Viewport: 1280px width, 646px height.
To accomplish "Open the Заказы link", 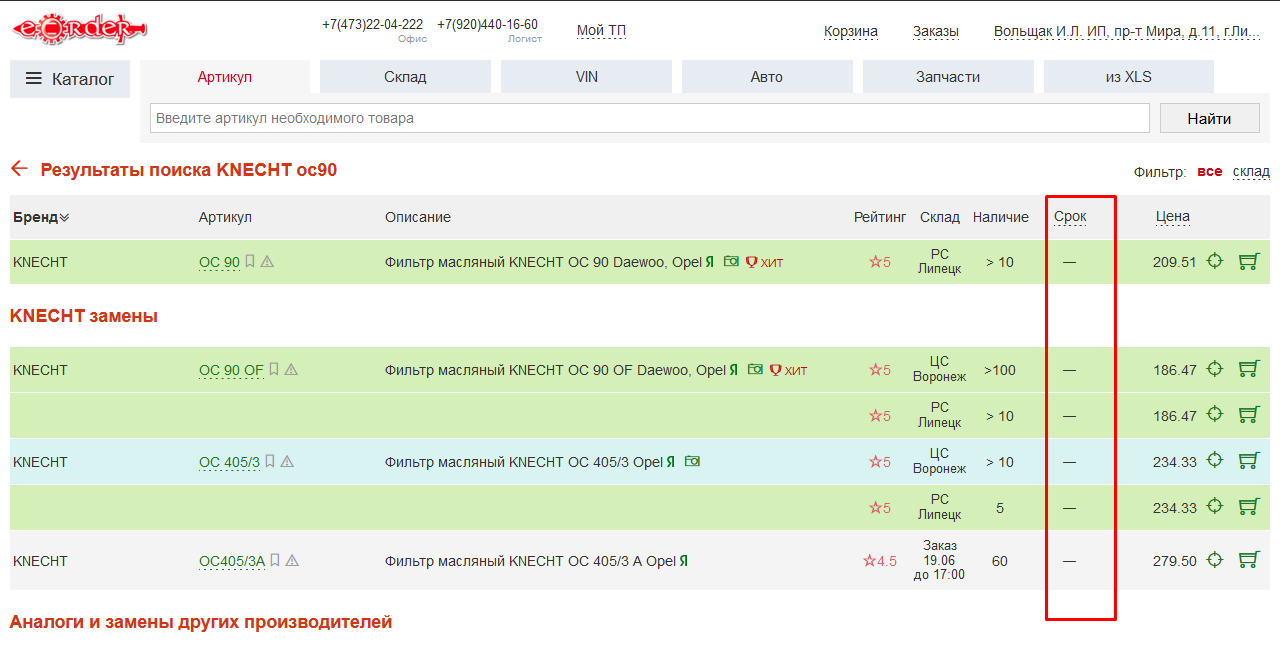I will [x=936, y=31].
